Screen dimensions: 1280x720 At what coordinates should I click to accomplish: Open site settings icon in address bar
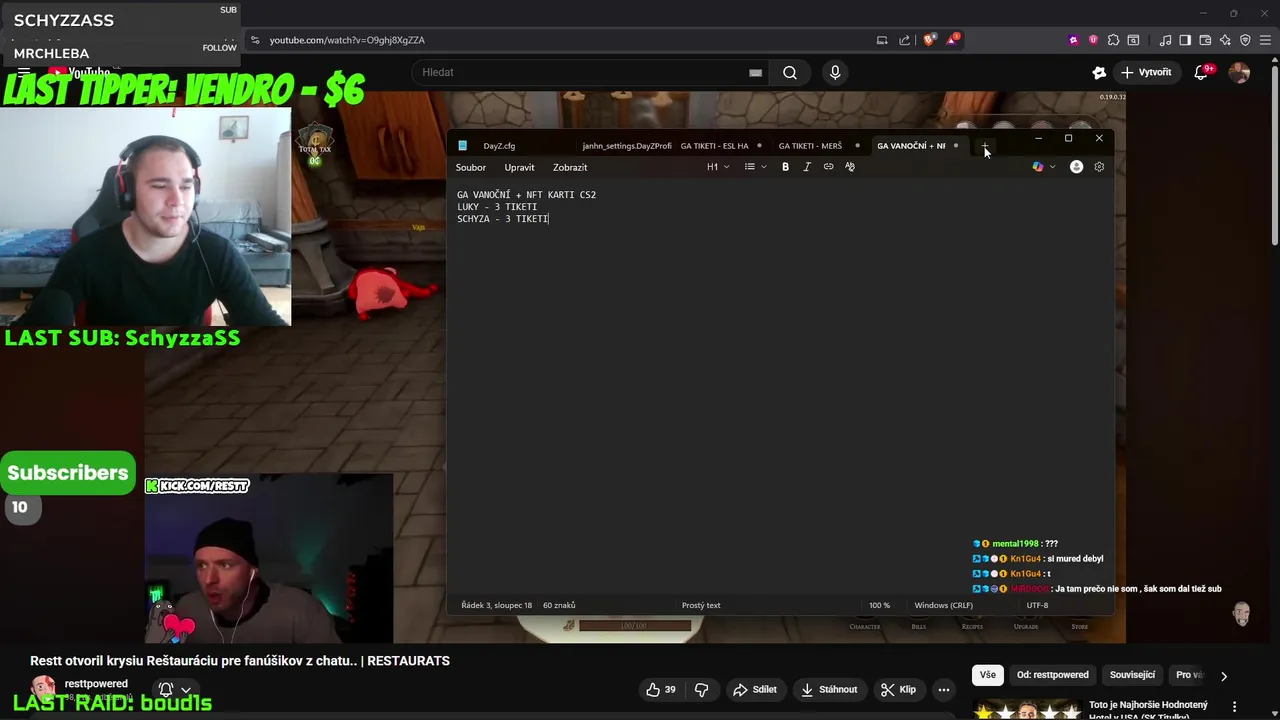click(x=255, y=40)
